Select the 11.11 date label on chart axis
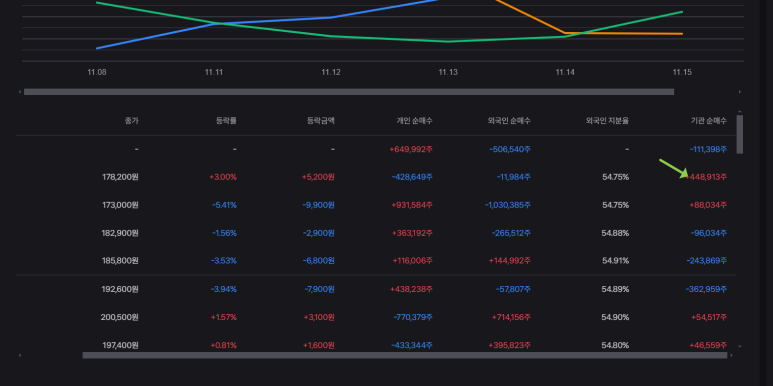This screenshot has height=386, width=773. click(214, 72)
